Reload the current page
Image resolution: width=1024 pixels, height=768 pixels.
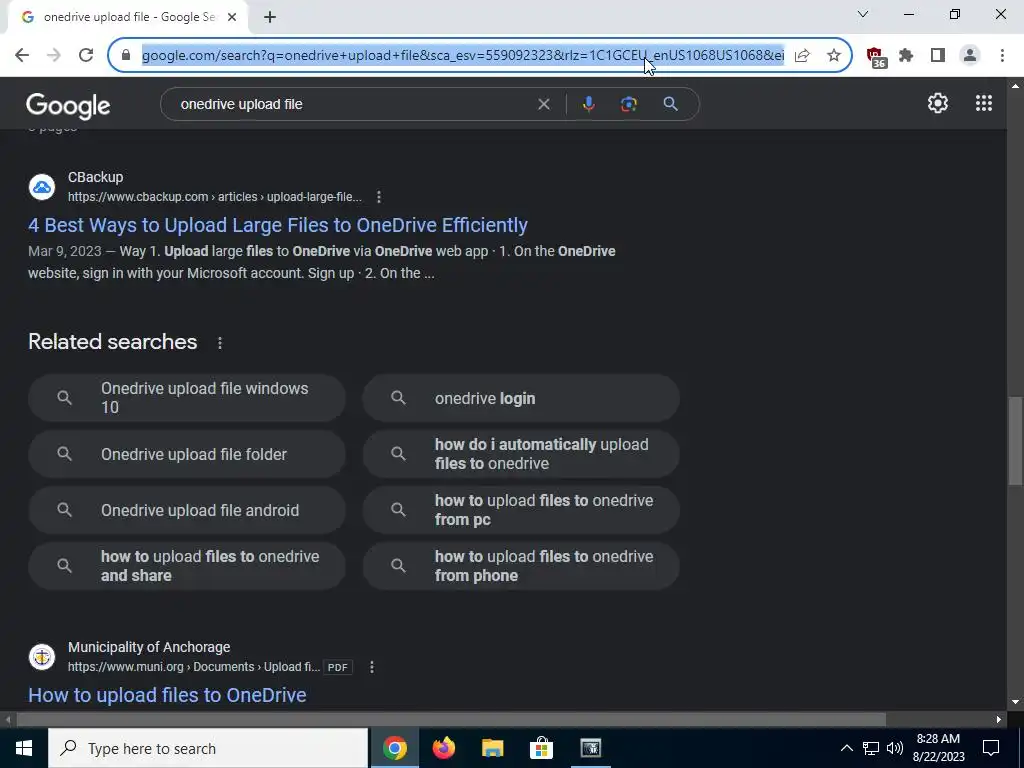(x=86, y=56)
